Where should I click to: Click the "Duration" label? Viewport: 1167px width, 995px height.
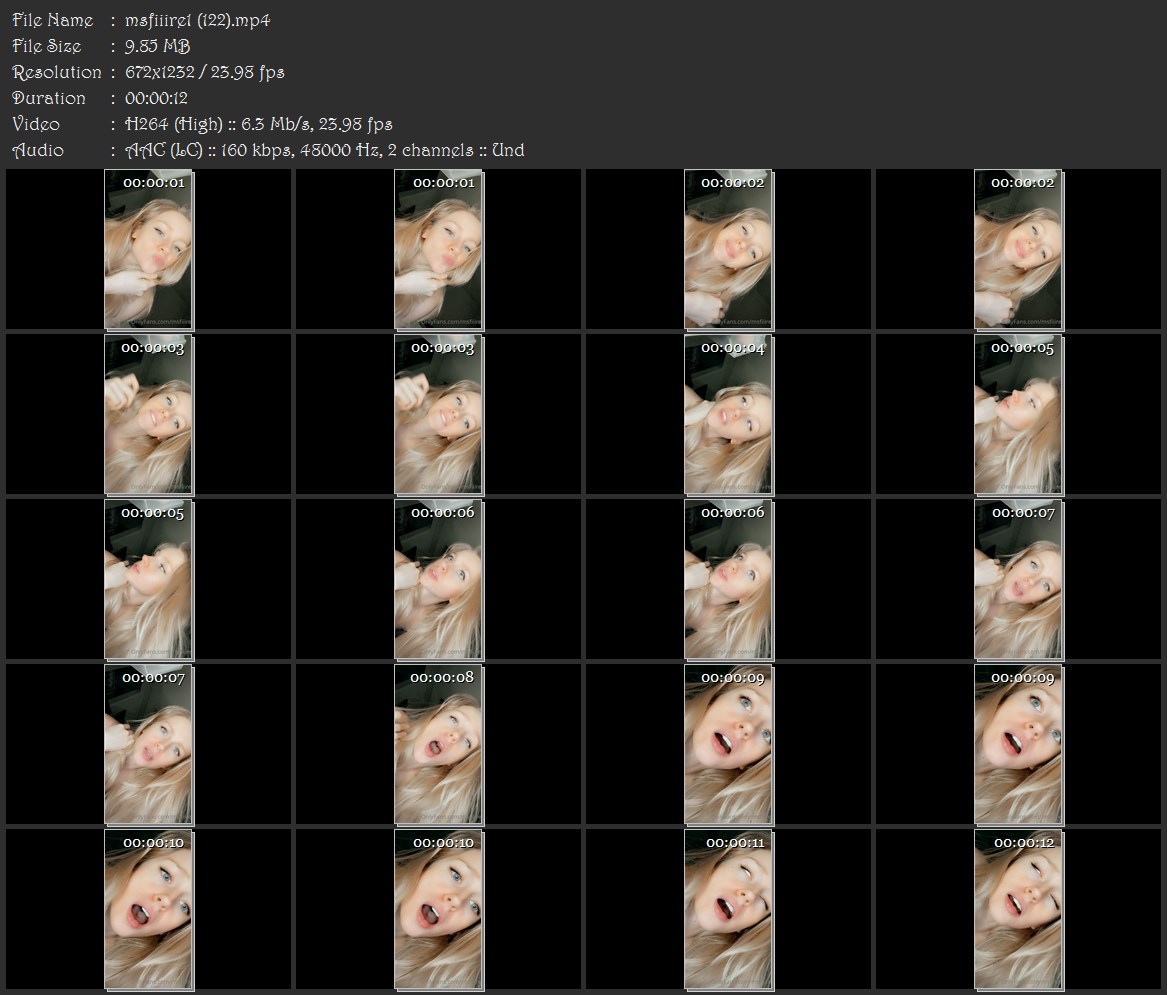(48, 98)
